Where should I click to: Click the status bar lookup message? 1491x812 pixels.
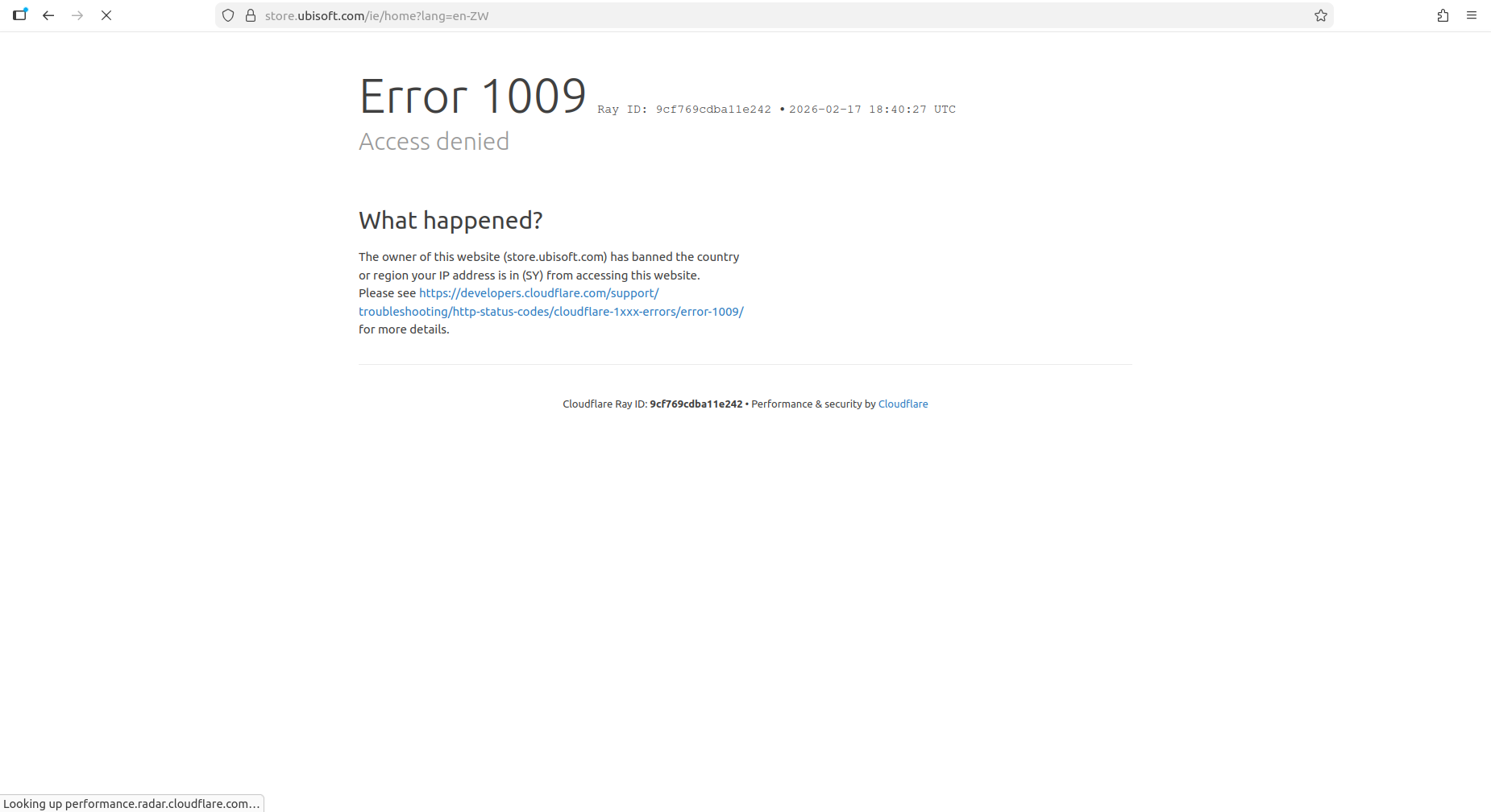coord(131,804)
